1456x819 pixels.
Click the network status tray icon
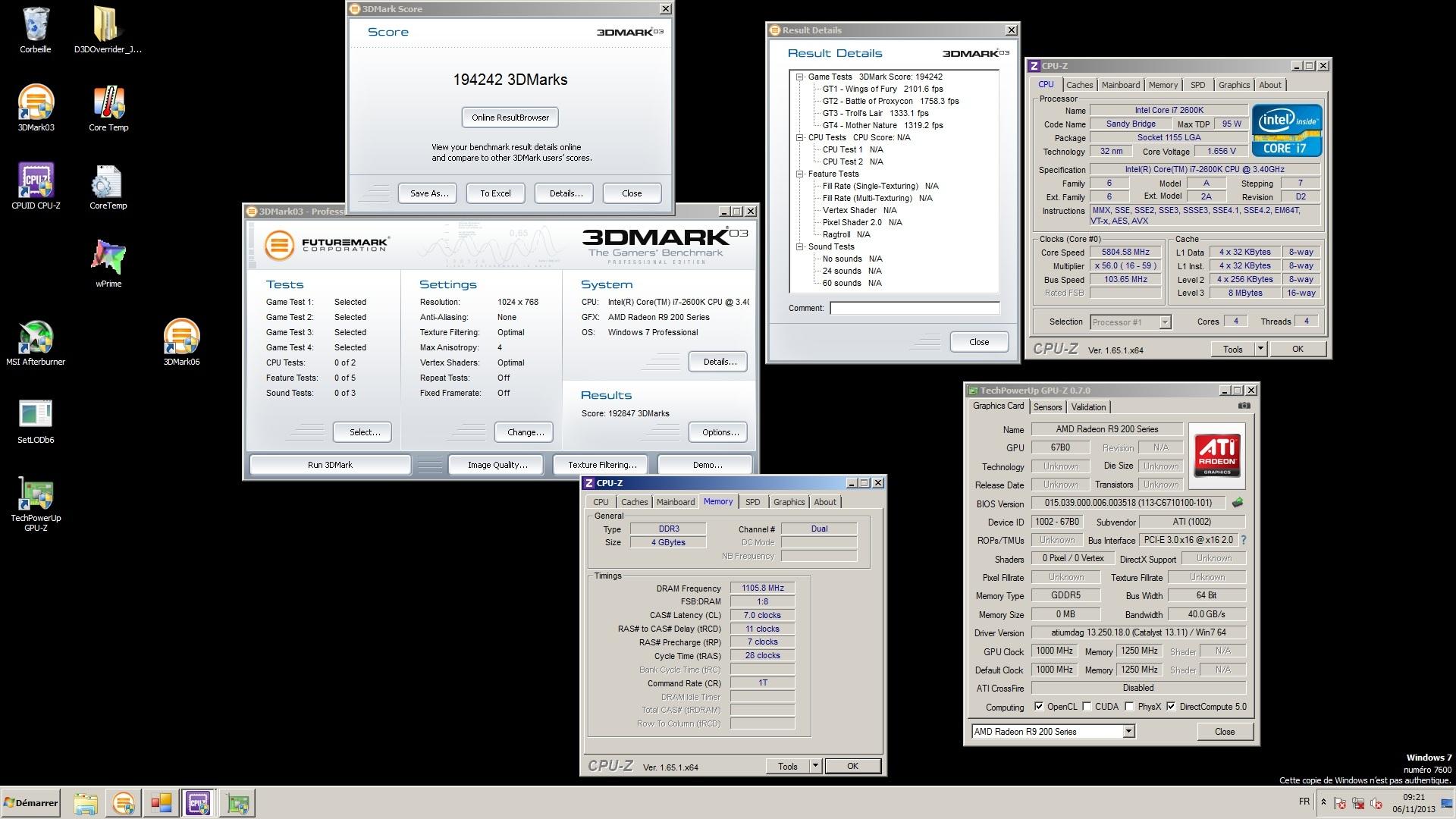click(1358, 804)
